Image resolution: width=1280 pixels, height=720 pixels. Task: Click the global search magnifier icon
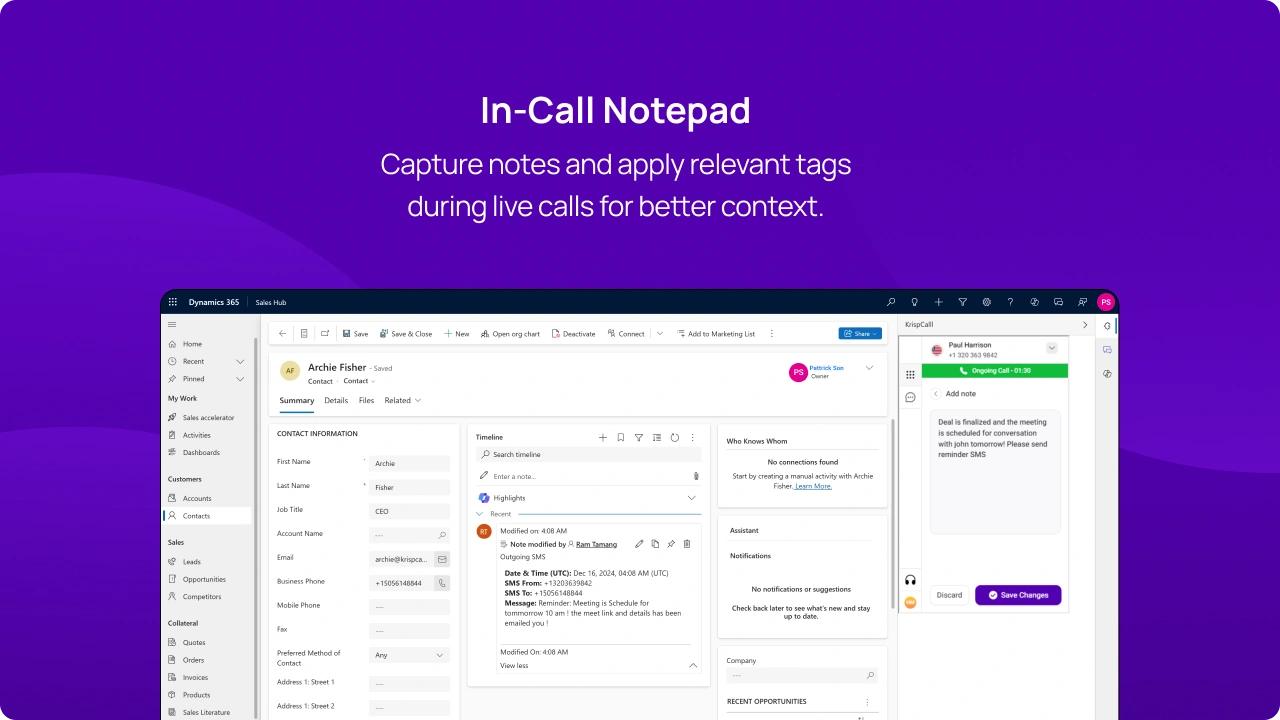[x=891, y=302]
